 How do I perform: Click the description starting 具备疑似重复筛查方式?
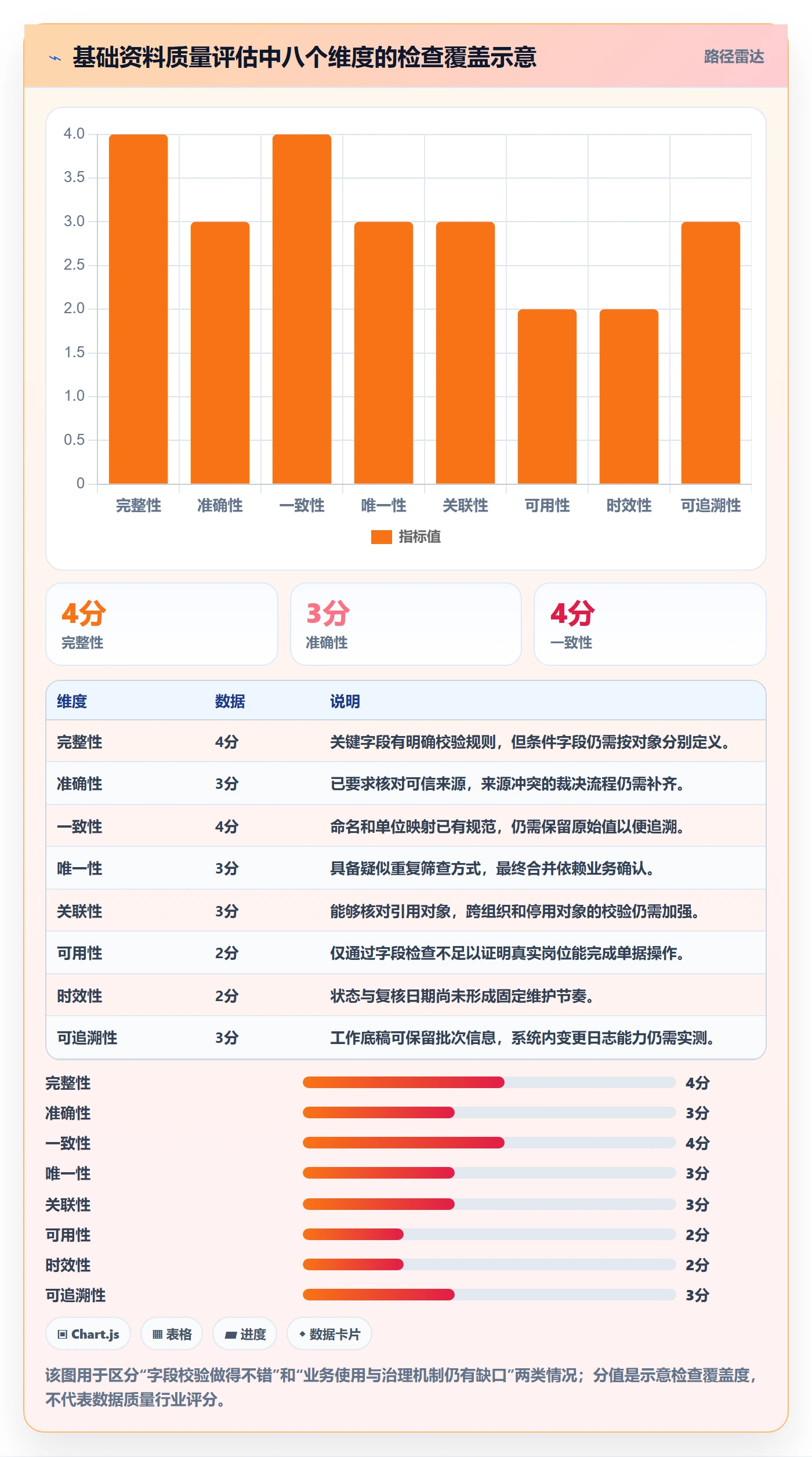click(492, 869)
